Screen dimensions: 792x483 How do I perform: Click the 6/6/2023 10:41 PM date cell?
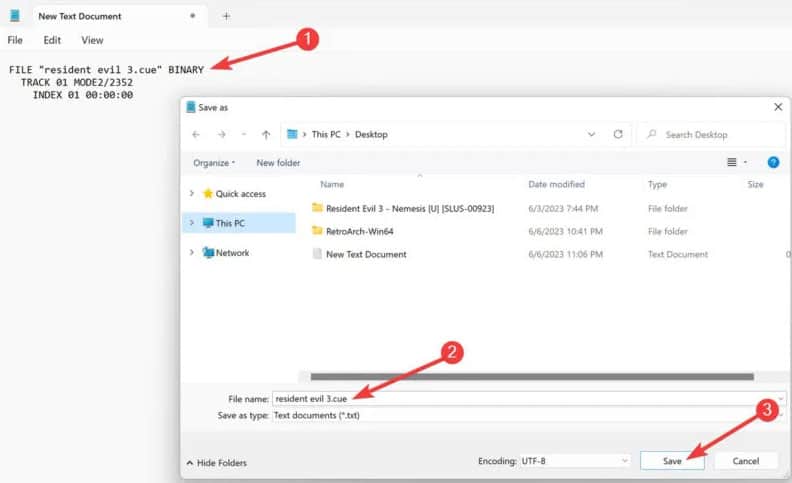pyautogui.click(x=565, y=231)
